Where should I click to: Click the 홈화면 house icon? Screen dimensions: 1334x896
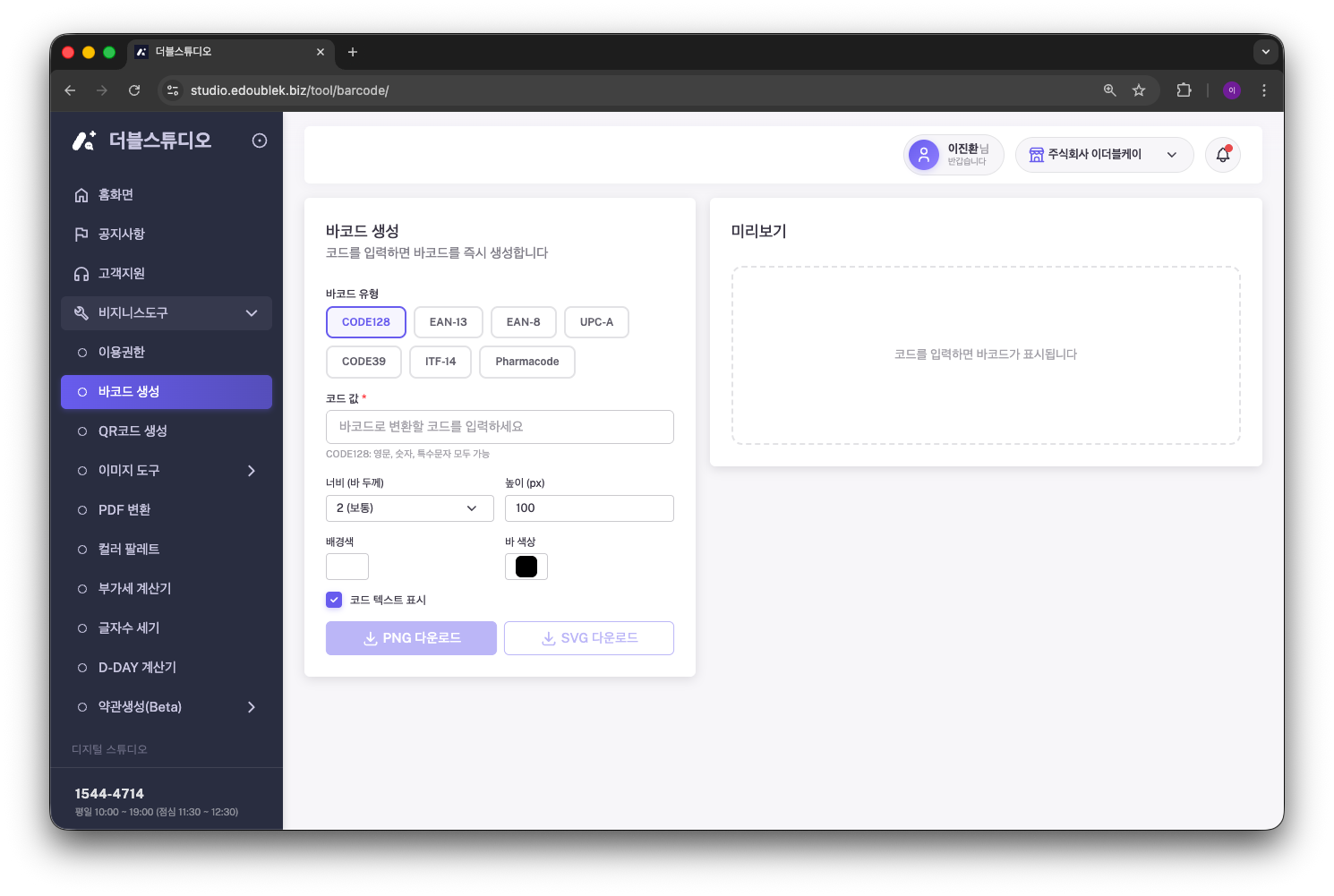[x=81, y=195]
